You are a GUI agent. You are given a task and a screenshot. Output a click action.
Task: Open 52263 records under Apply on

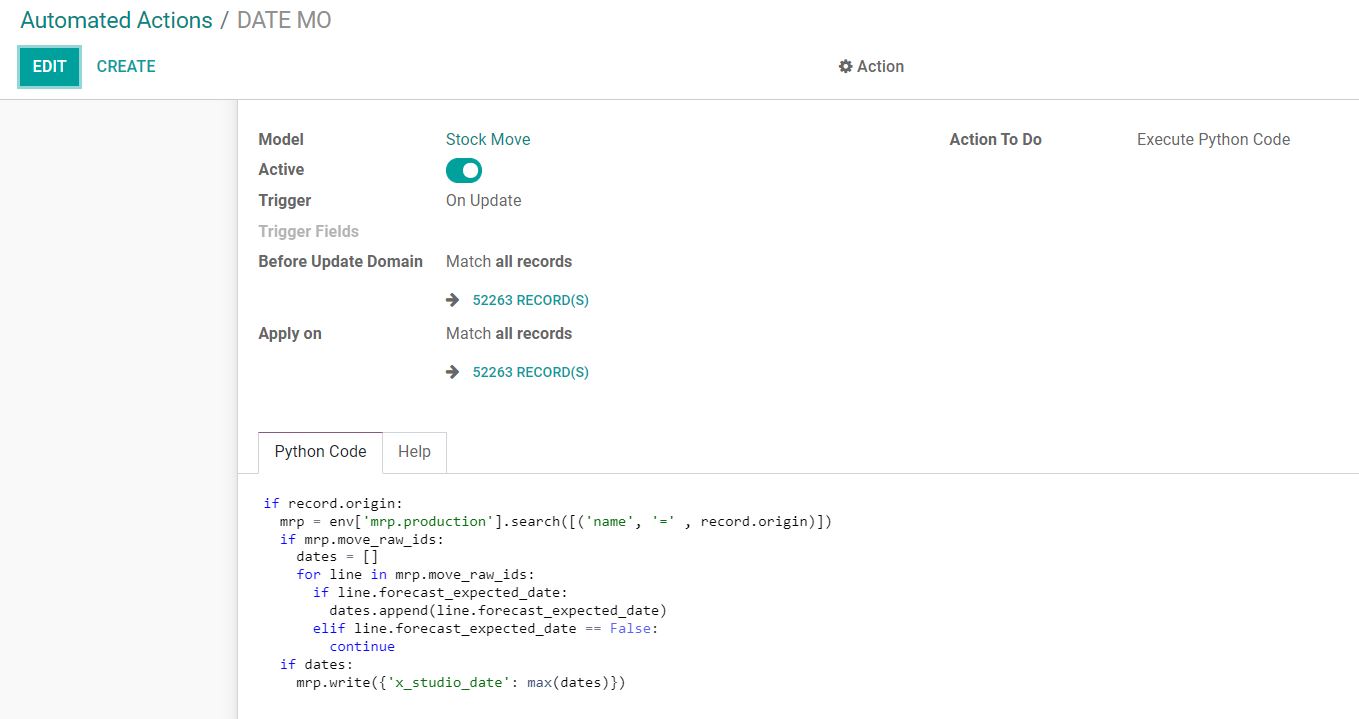[x=531, y=372]
